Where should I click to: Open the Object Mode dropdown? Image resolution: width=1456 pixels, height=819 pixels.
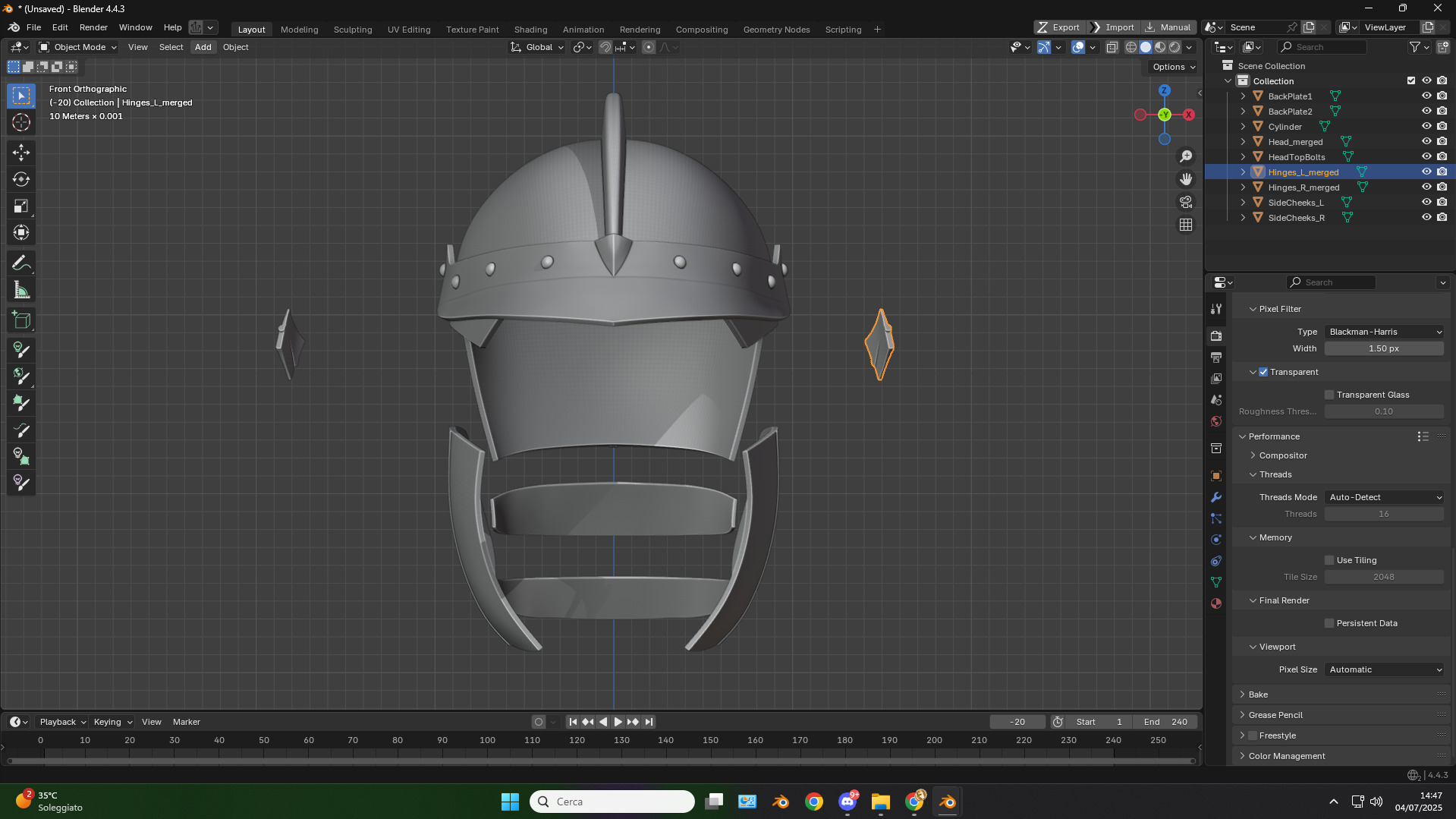click(78, 47)
